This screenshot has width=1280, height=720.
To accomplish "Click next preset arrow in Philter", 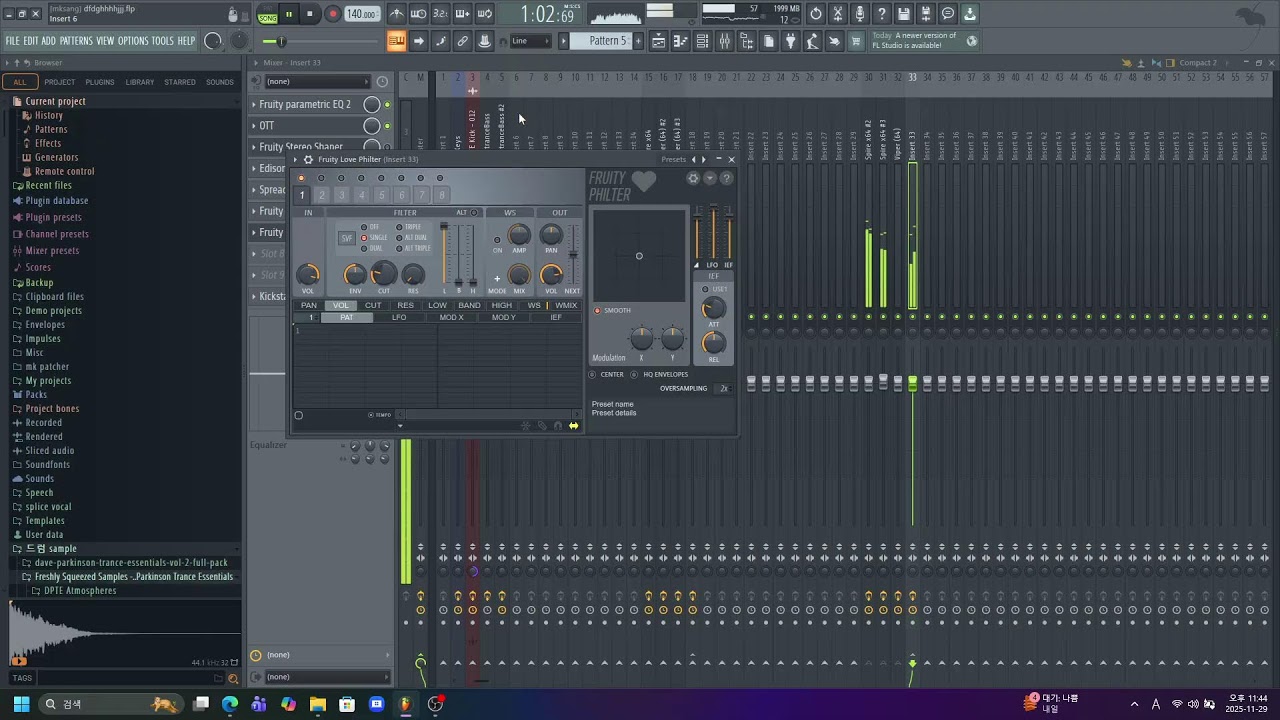I will click(x=704, y=159).
